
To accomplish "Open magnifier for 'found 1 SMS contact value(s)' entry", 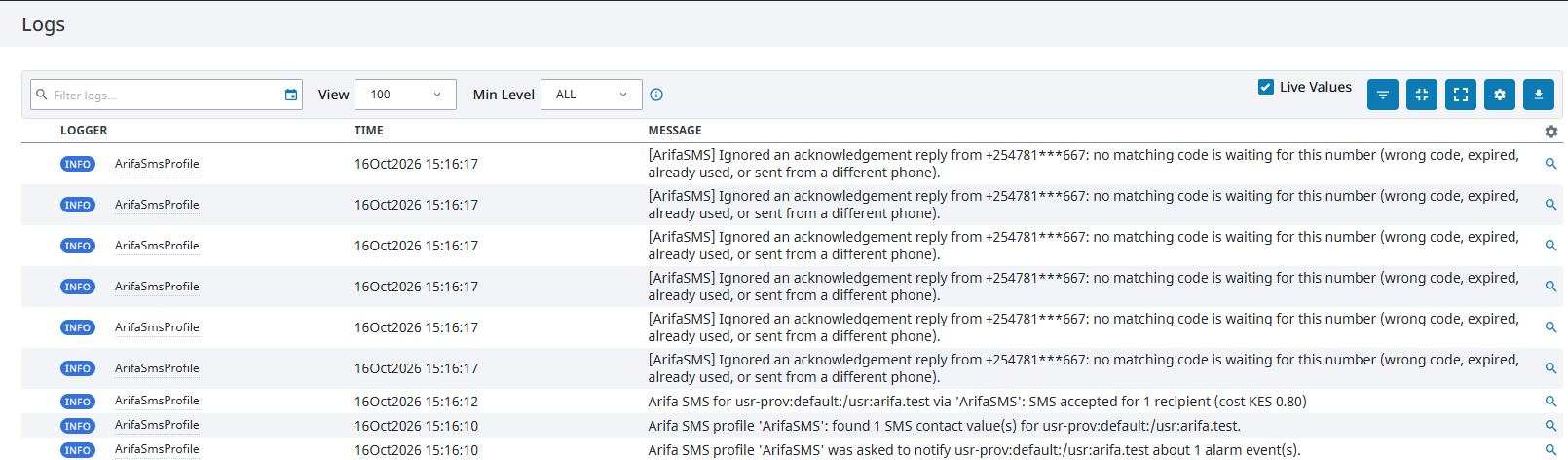I will (x=1550, y=426).
